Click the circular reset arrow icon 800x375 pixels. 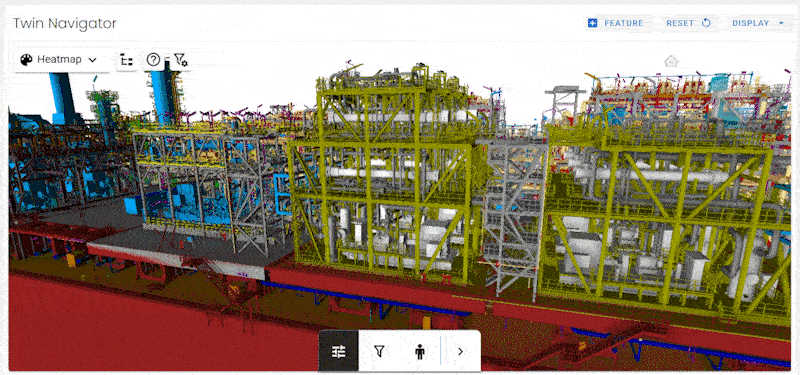(x=706, y=23)
